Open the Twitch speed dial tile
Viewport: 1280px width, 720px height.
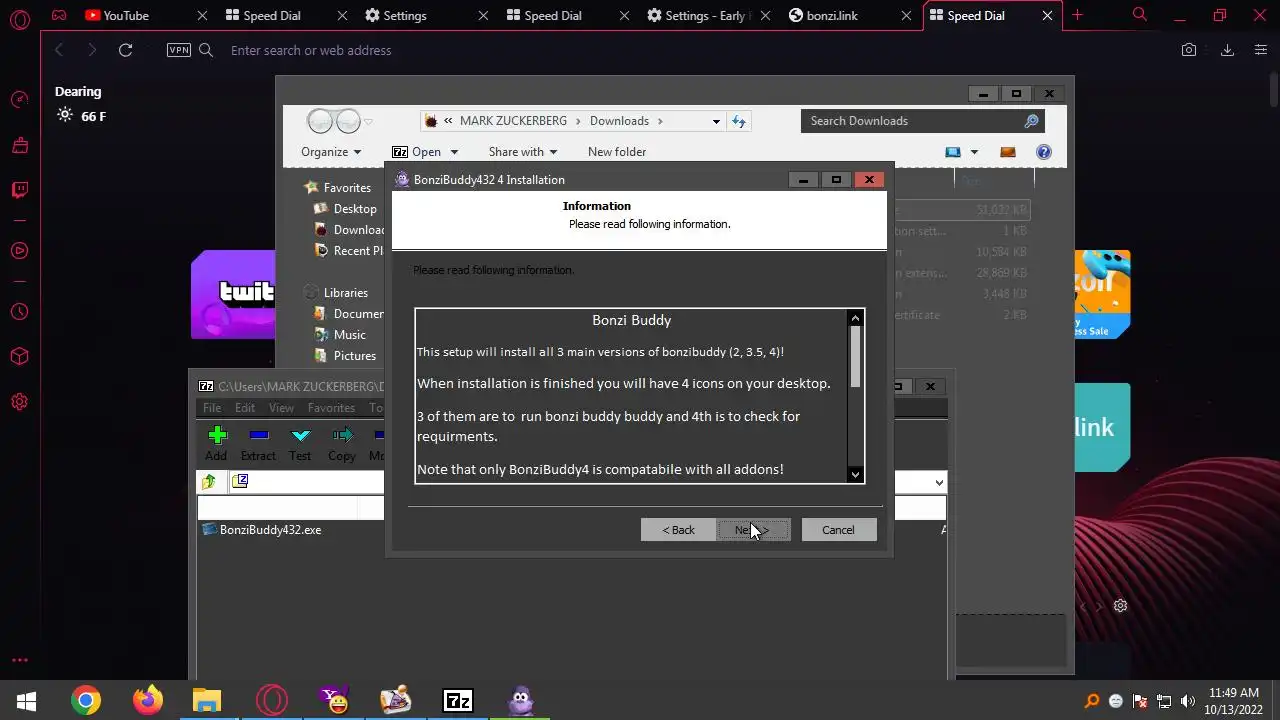(x=233, y=295)
